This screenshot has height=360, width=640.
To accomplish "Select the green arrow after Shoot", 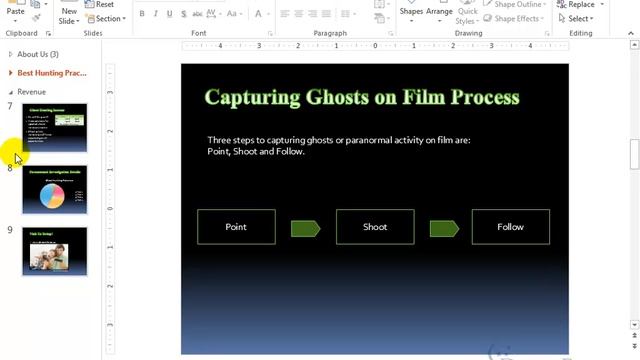I will coord(444,229).
